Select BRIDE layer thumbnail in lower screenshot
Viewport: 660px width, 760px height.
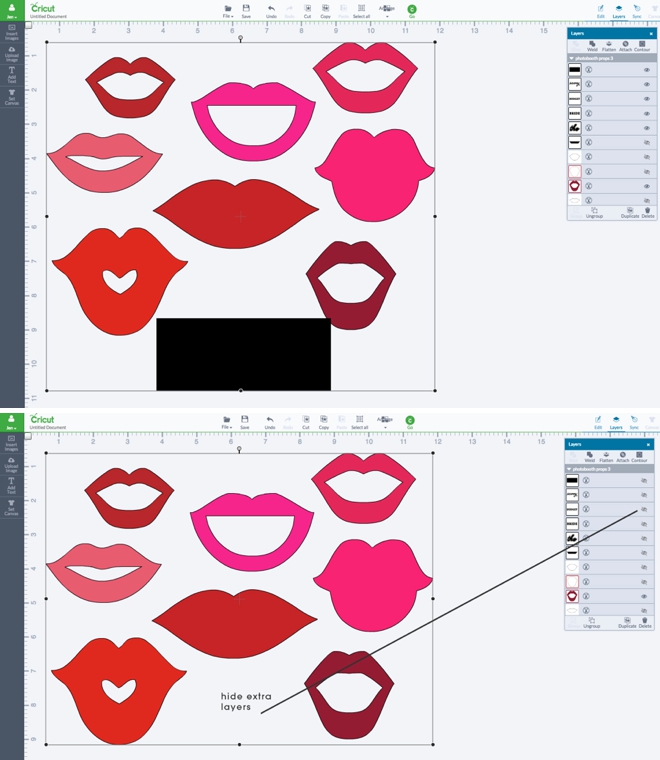[x=572, y=524]
